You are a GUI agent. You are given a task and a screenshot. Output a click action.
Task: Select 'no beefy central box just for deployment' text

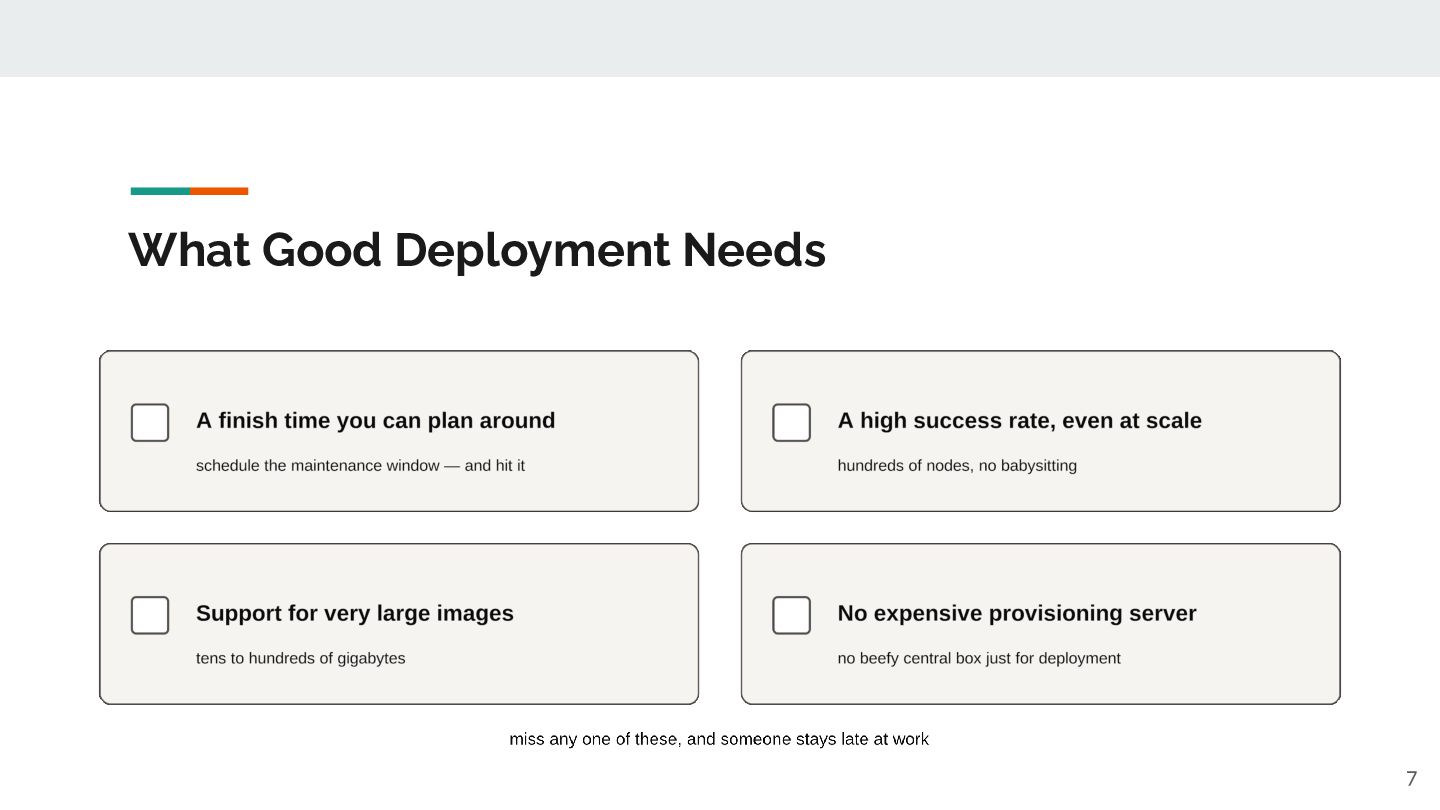point(979,658)
